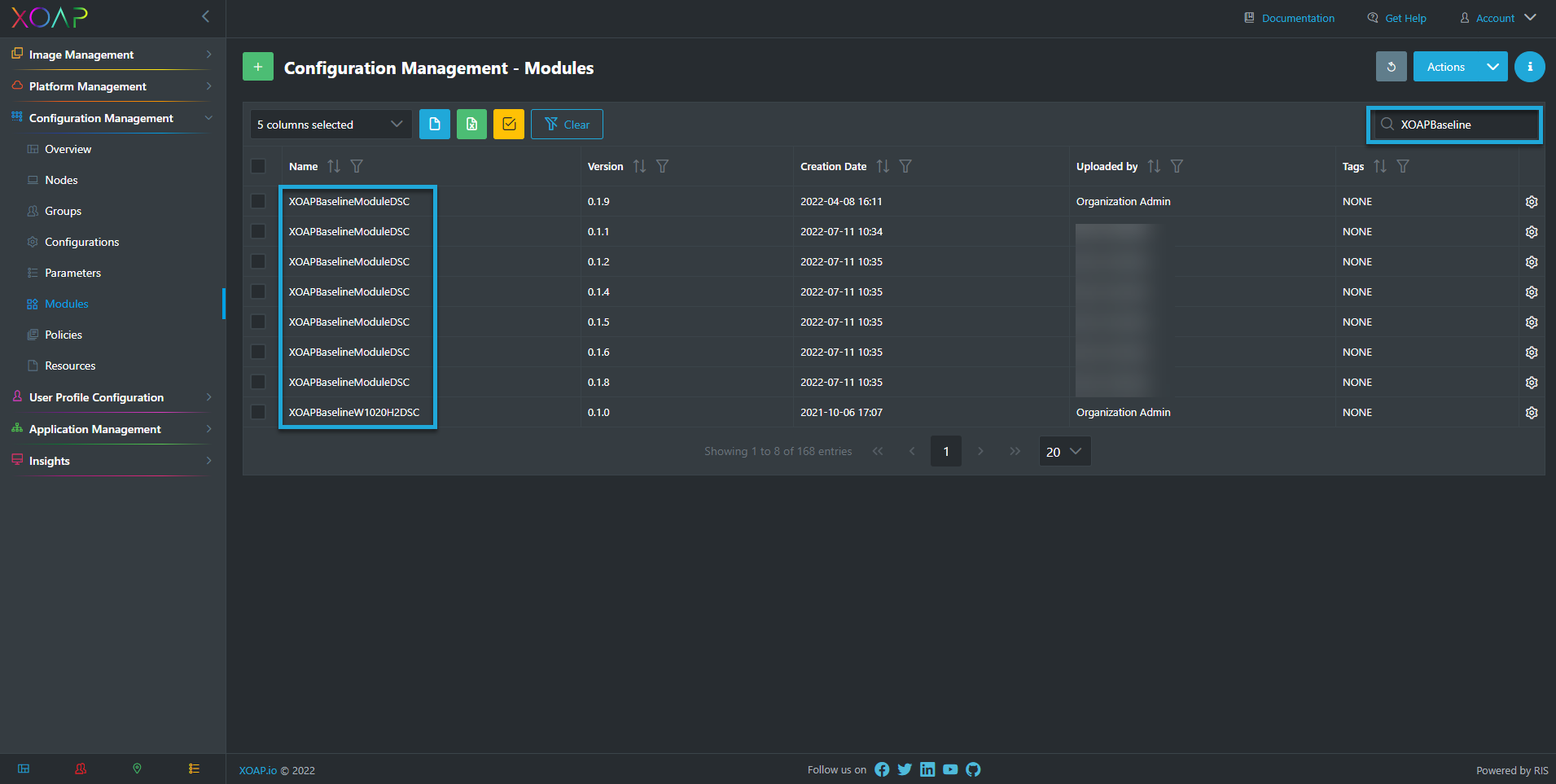Check the row for version 0.1.5
The width and height of the screenshot is (1556, 784).
pos(258,322)
